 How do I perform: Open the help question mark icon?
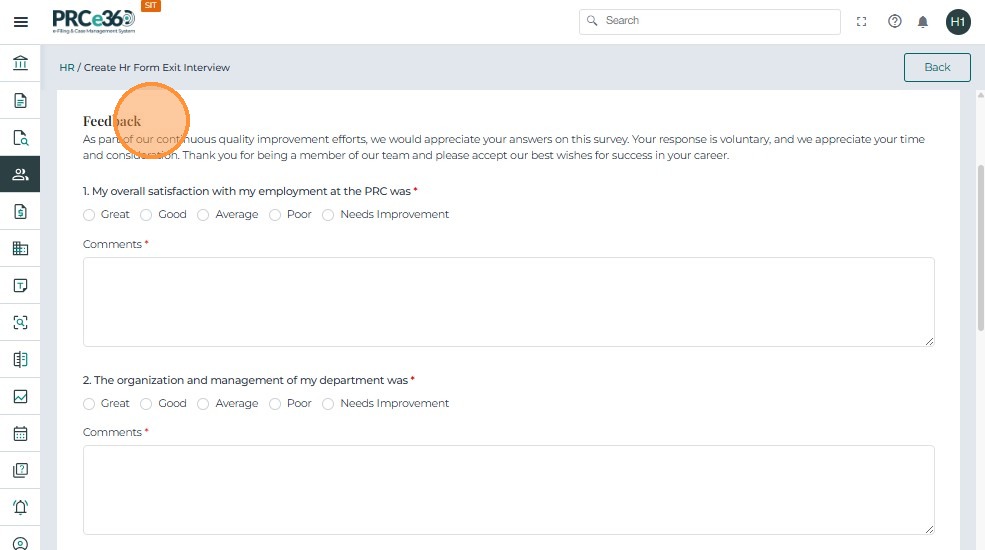pyautogui.click(x=895, y=21)
